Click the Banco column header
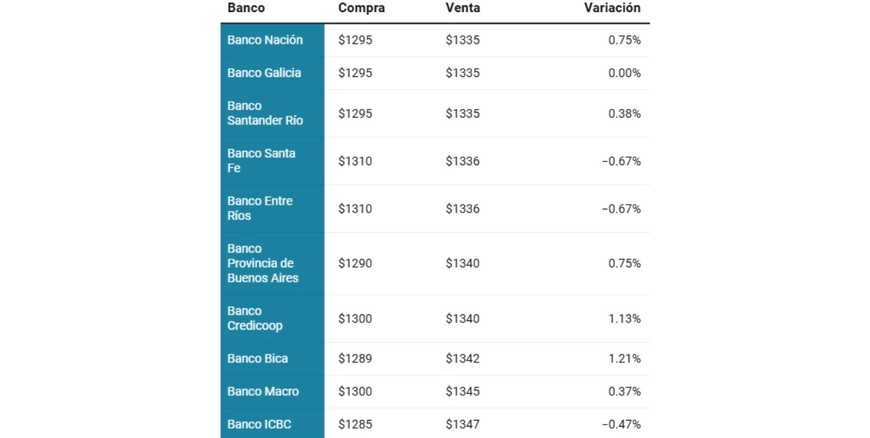This screenshot has height=438, width=870. click(246, 8)
